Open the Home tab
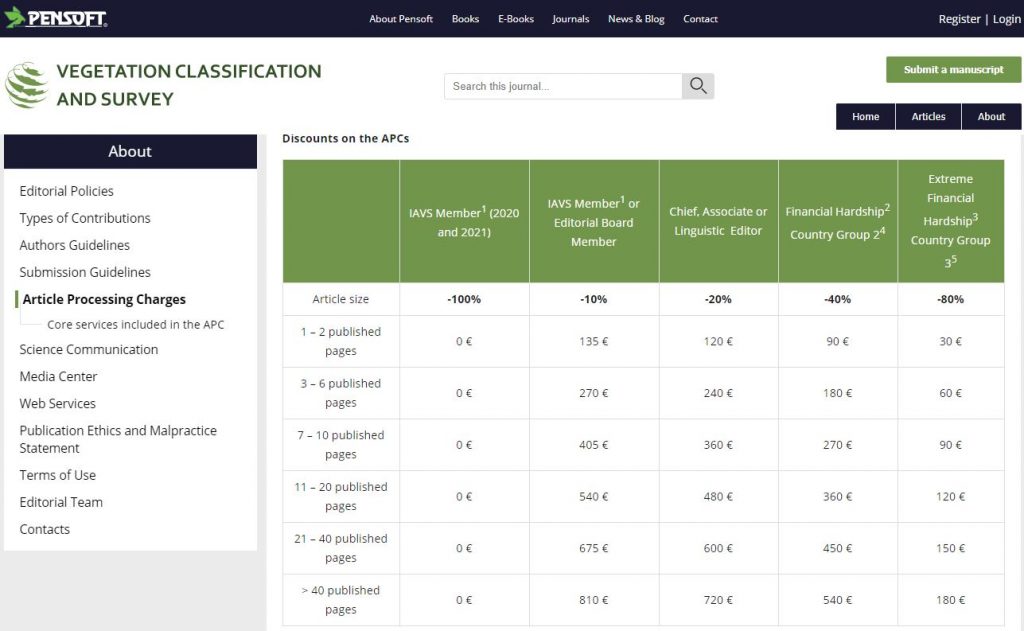 click(865, 117)
